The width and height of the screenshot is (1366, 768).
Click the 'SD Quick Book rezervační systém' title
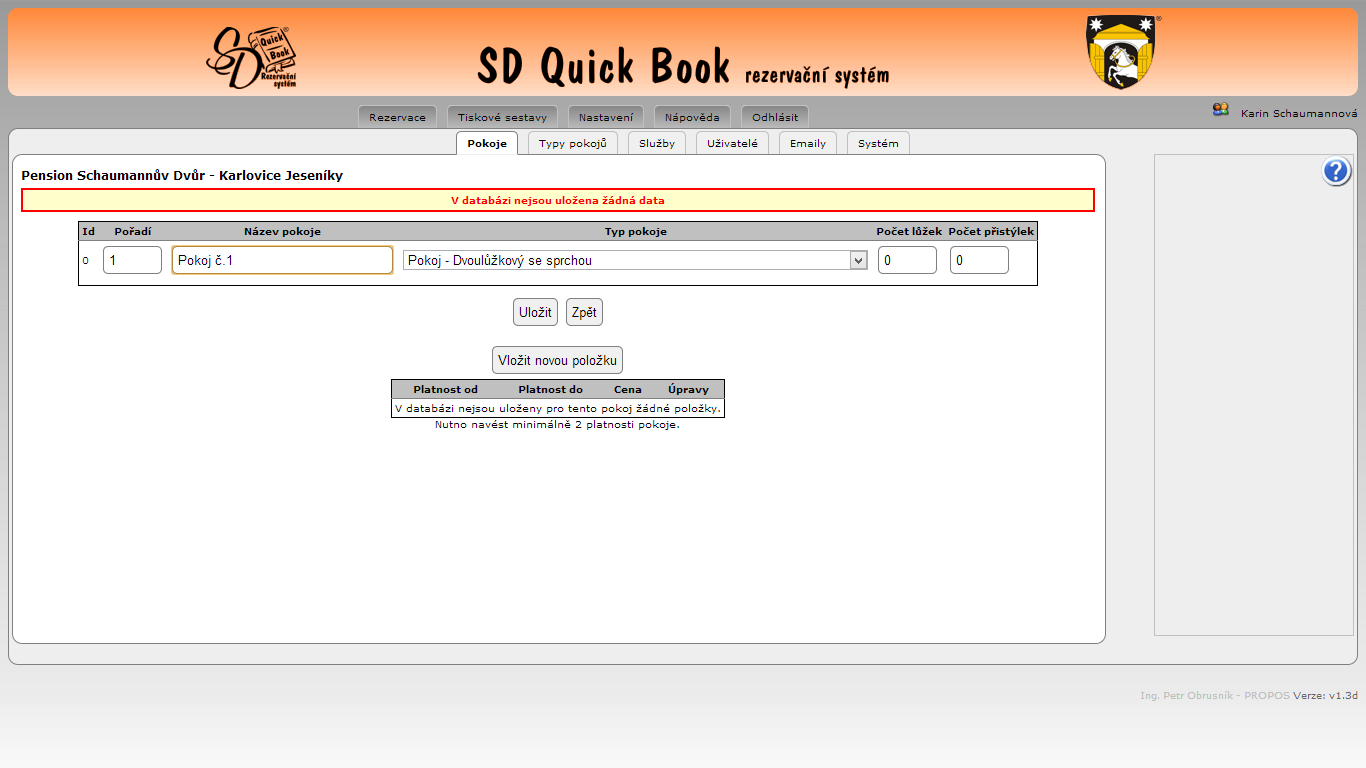coord(683,66)
